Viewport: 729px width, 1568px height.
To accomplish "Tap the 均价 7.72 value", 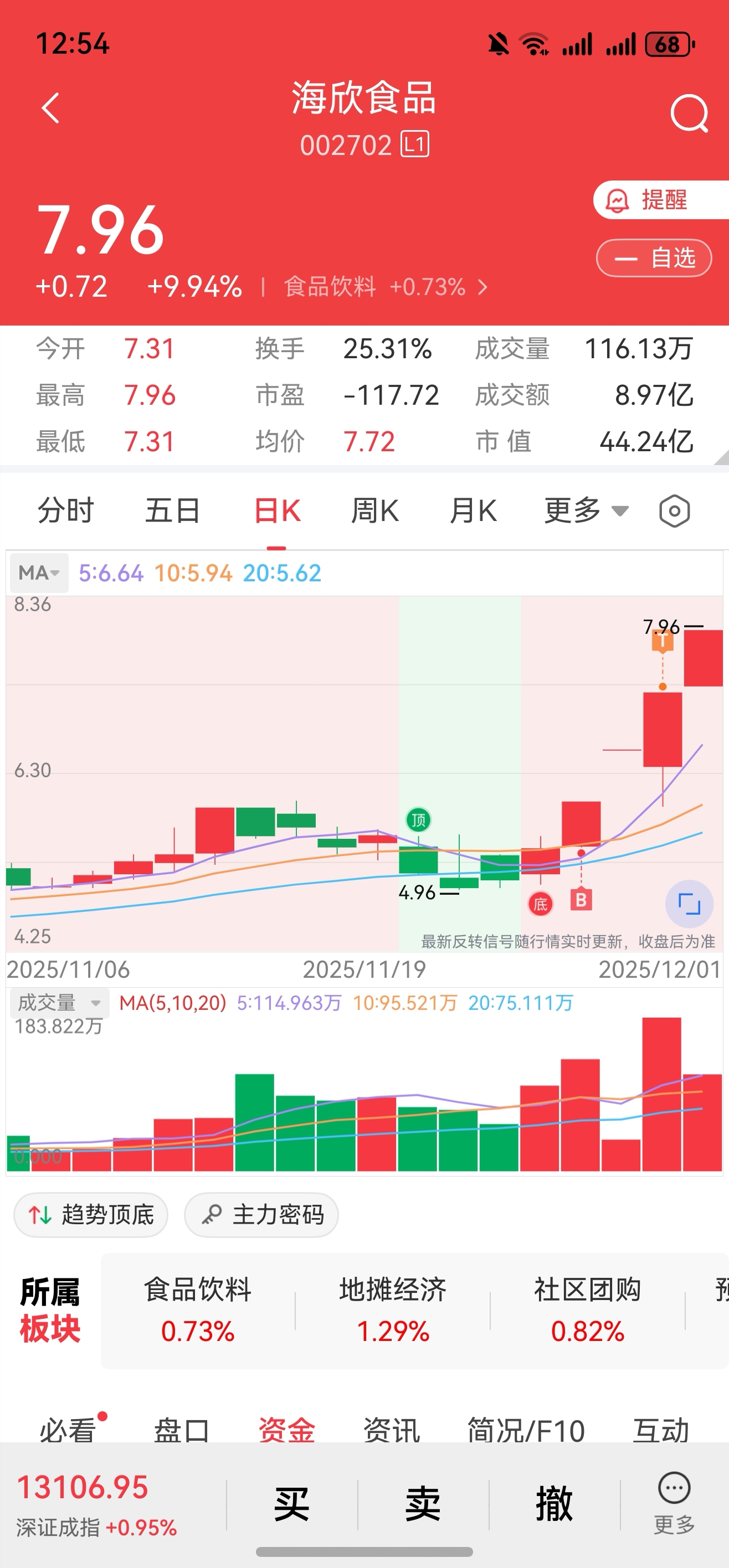I will point(369,442).
